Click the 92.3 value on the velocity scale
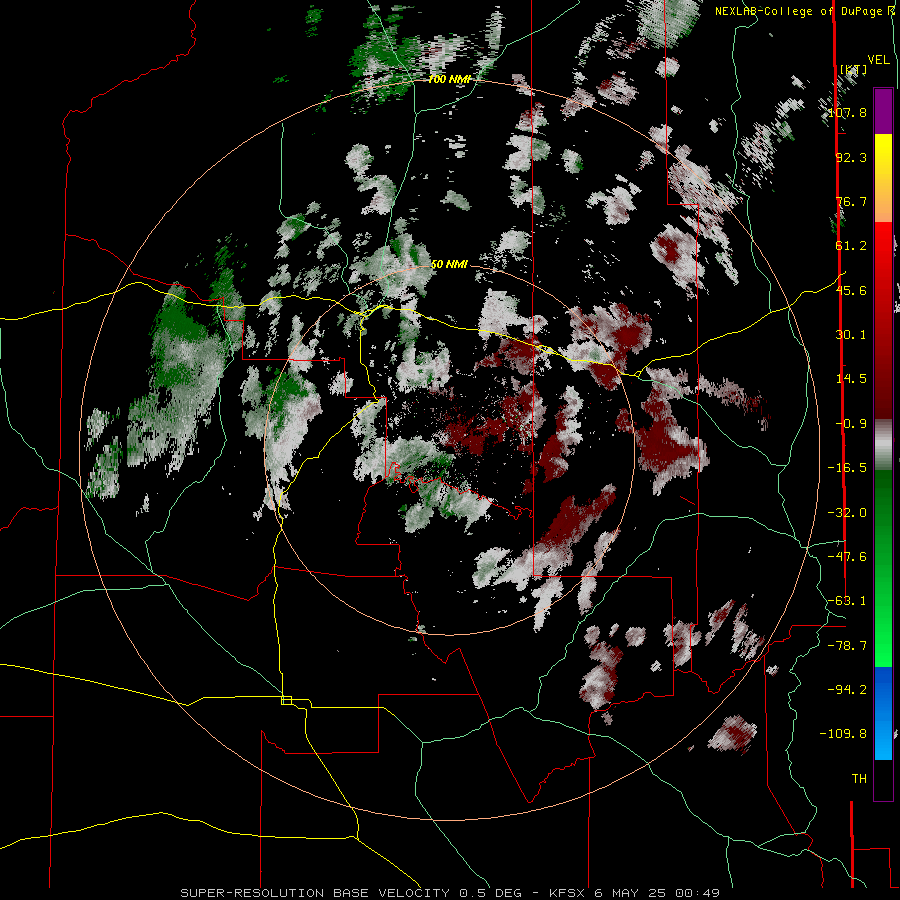This screenshot has height=900, width=900. (851, 157)
